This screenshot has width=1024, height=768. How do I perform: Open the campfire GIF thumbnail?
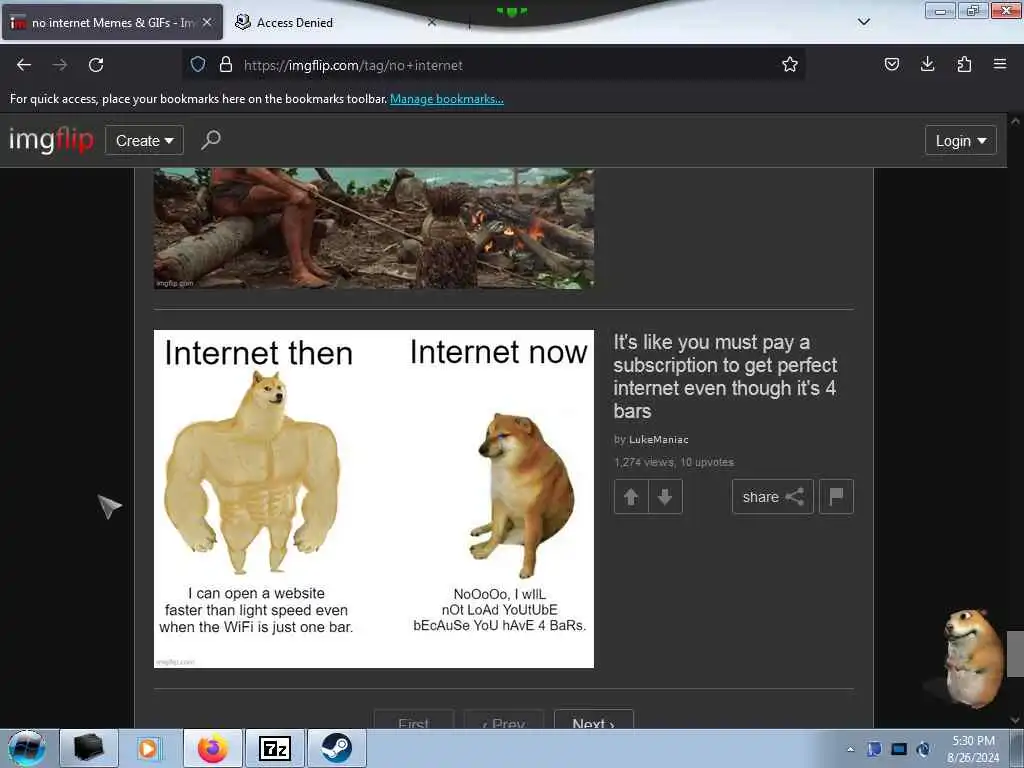pos(374,228)
